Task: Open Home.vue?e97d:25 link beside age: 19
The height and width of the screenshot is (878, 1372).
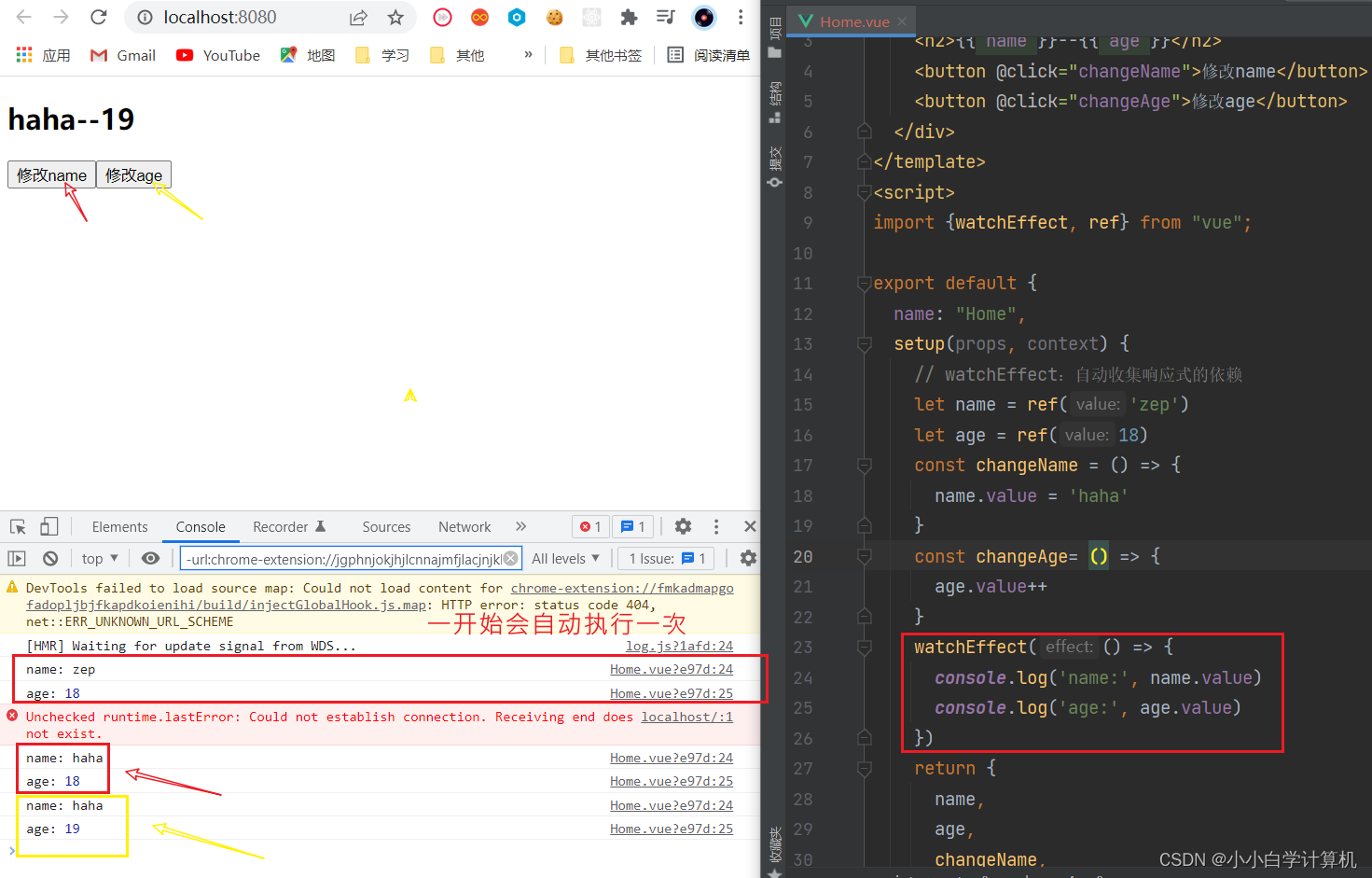Action: coord(672,829)
